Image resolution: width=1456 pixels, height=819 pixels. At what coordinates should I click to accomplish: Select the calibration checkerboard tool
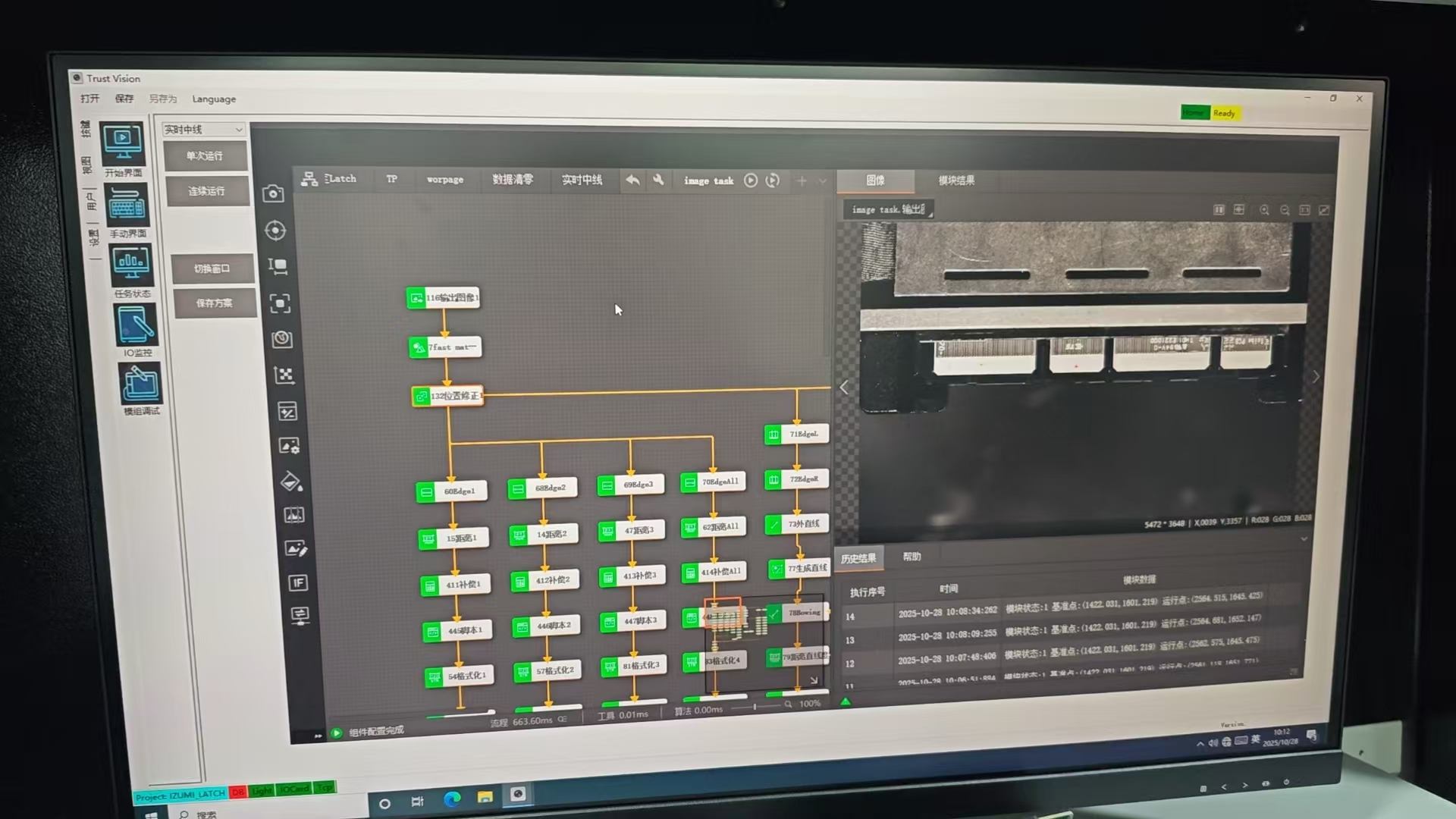tap(284, 375)
